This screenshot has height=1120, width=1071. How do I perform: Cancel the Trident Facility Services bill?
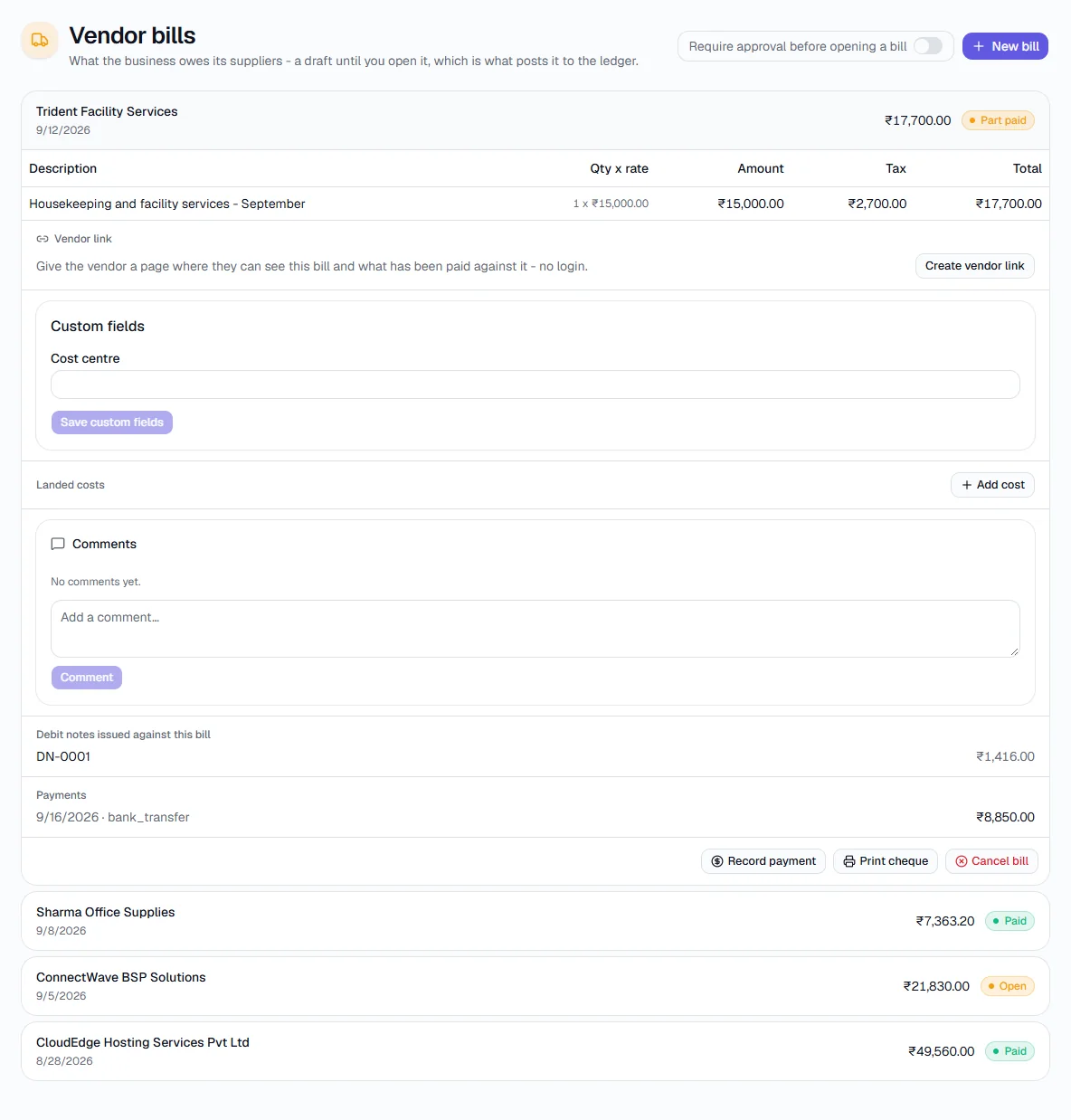pos(991,861)
